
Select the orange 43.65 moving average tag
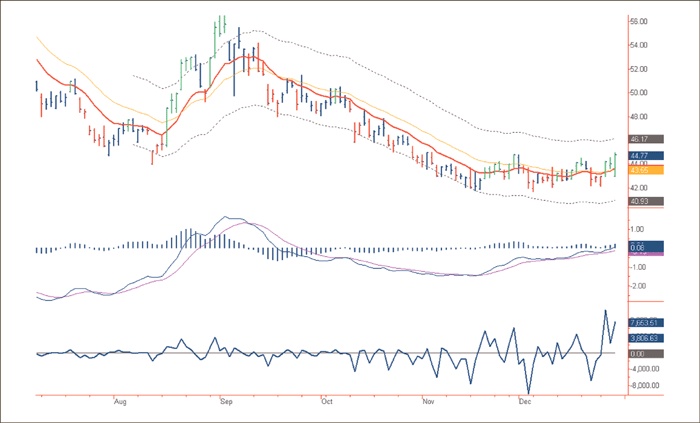click(x=641, y=170)
